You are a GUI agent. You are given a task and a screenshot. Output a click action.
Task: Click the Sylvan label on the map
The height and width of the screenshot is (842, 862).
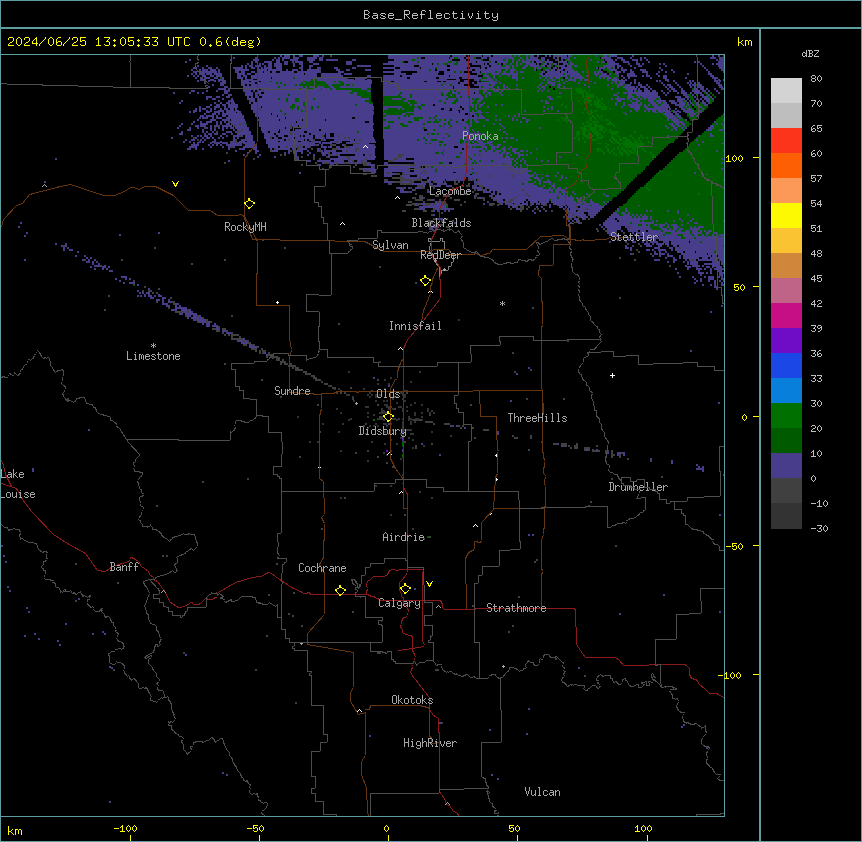point(390,245)
